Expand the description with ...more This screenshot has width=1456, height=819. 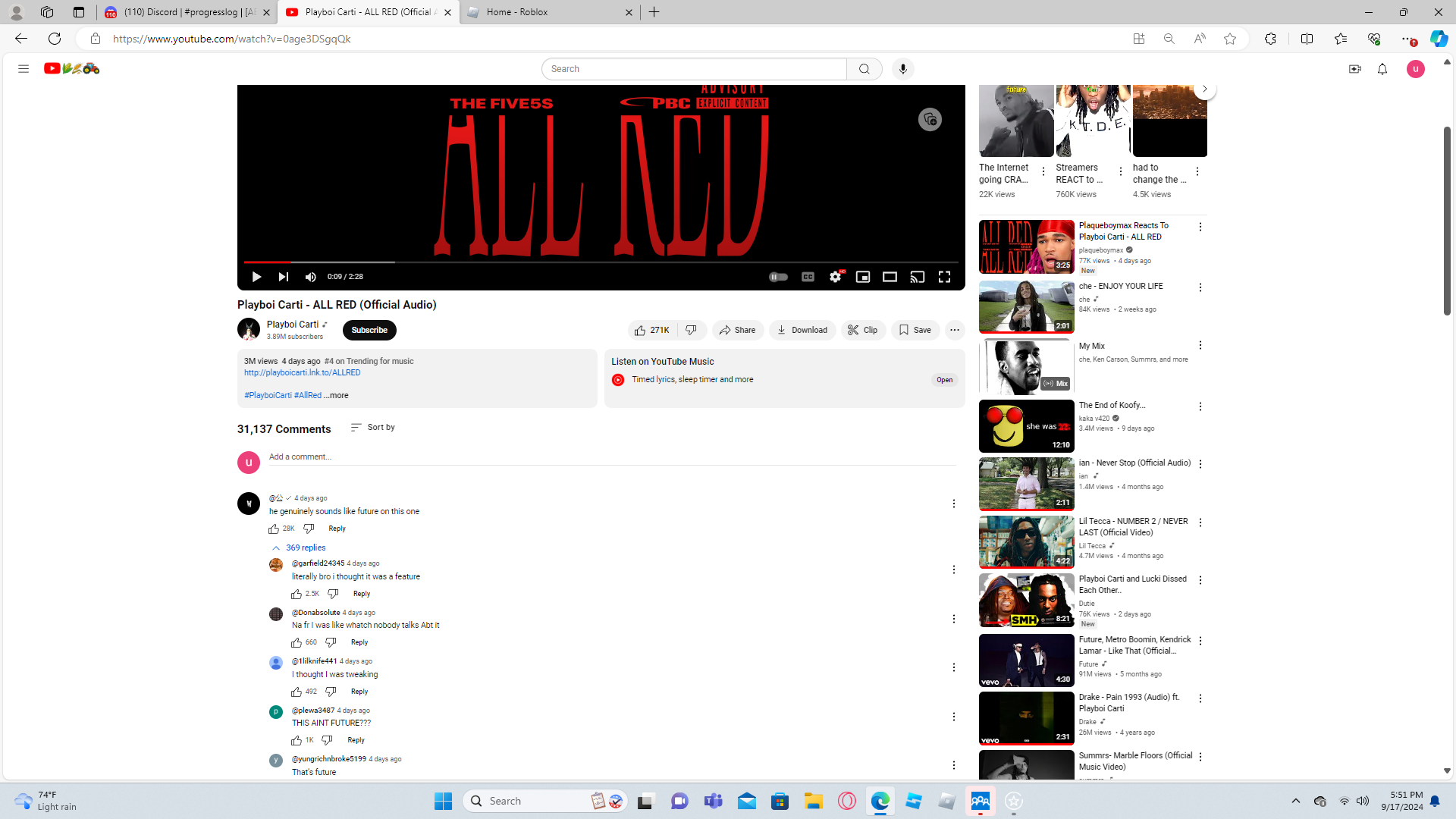tap(336, 395)
